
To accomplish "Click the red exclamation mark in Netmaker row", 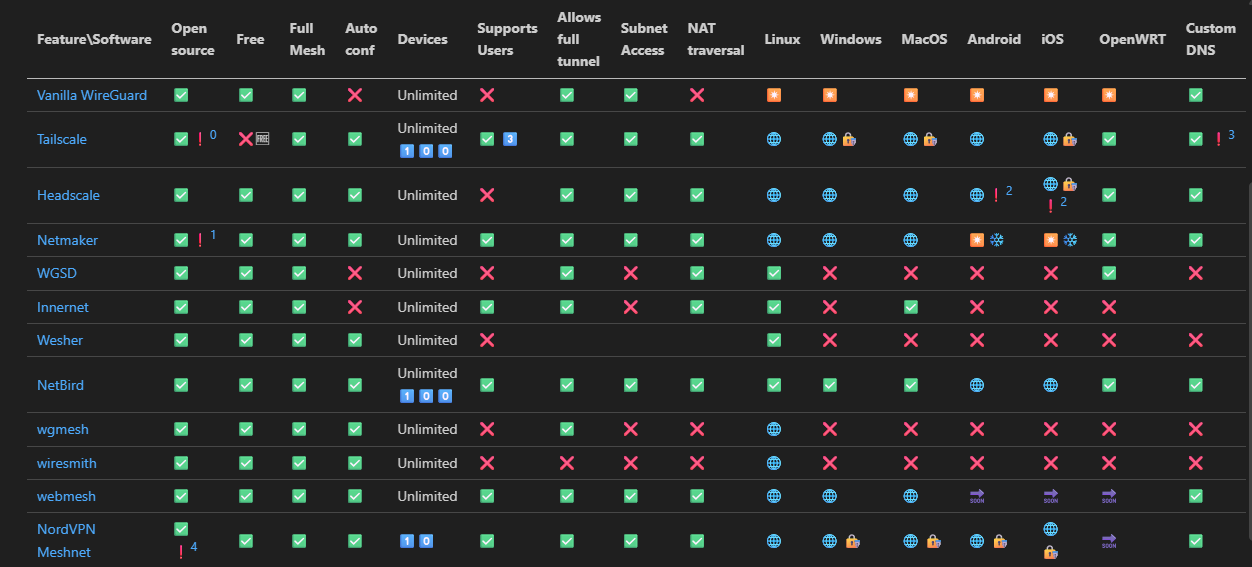I will pos(200,240).
